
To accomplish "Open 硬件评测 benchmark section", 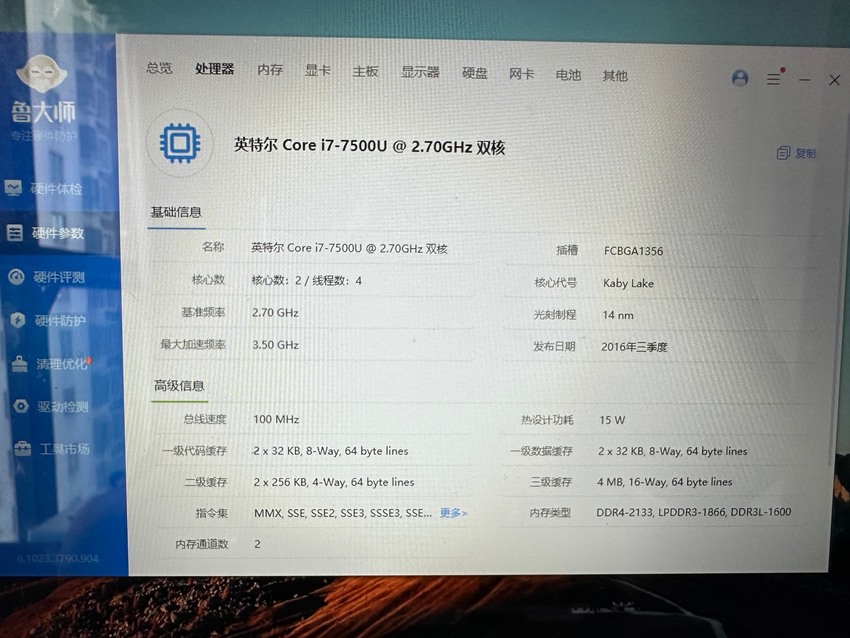I will tap(47, 277).
